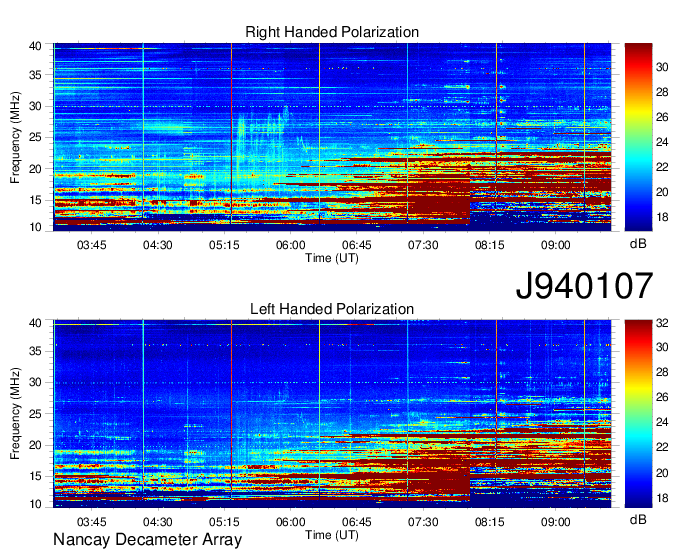Click the dB unit under Left Handed color bar

[638, 519]
